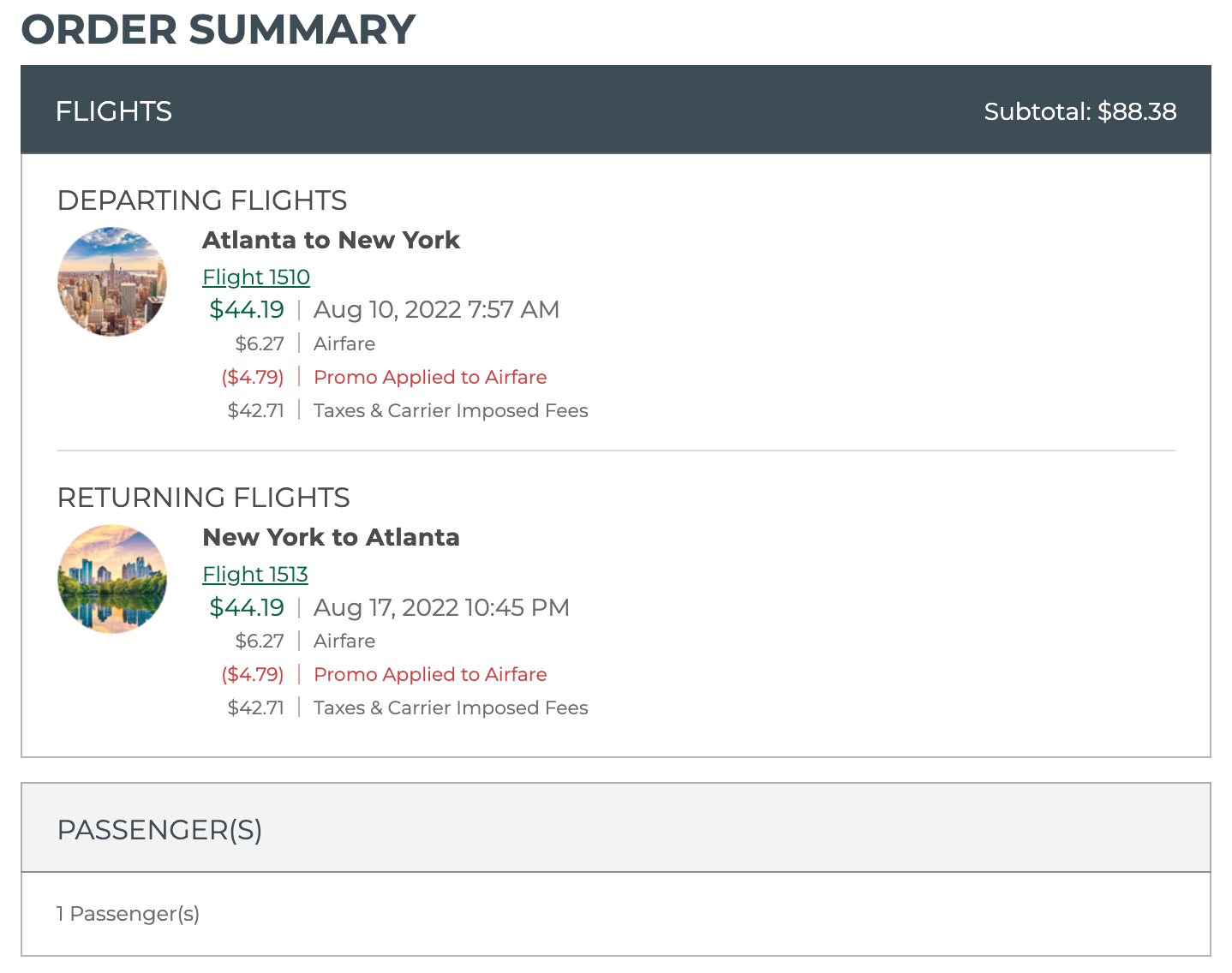Open the Flight 1510 details link

(x=255, y=277)
